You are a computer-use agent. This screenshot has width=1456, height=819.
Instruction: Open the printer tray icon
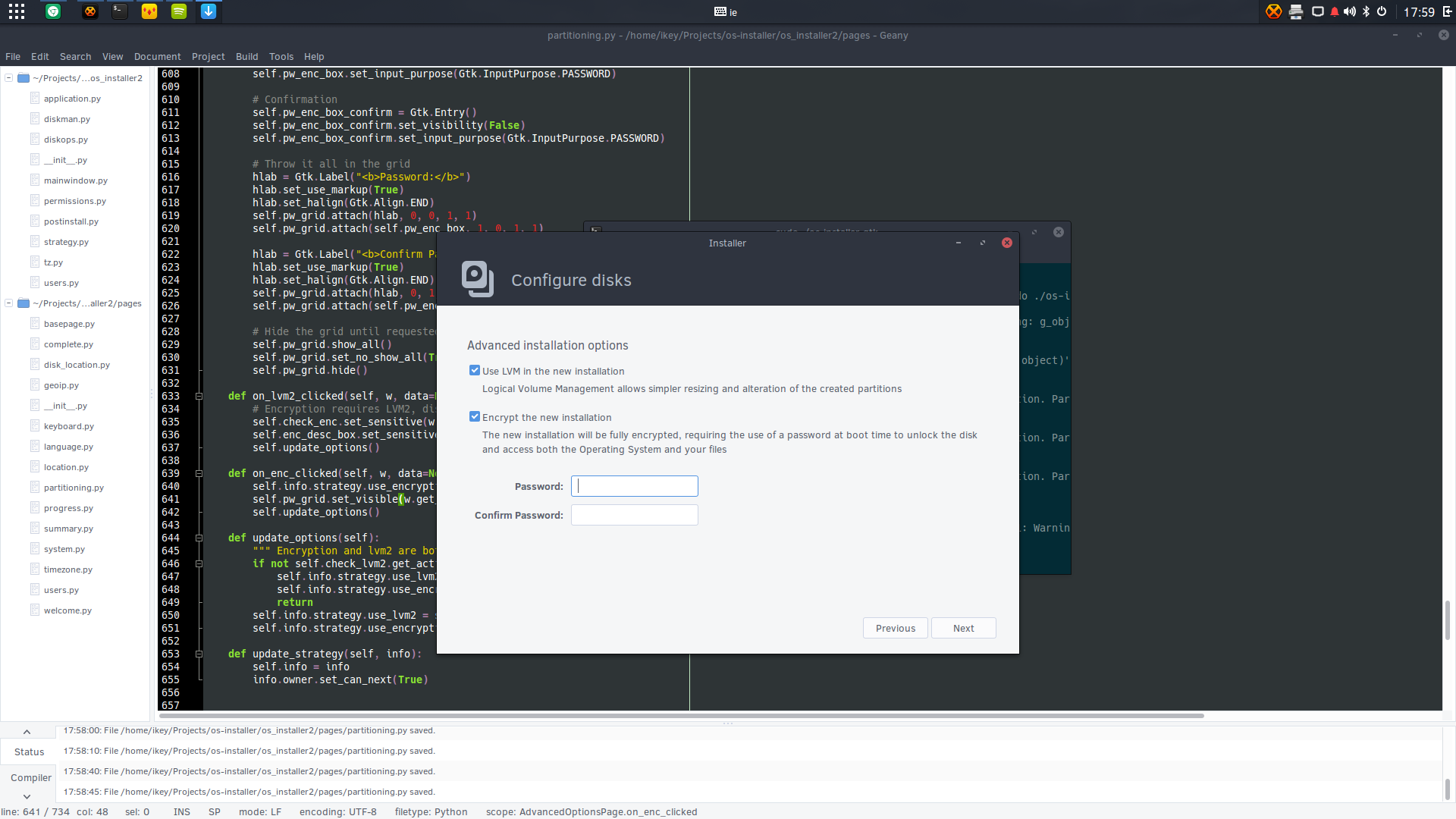coord(1296,11)
